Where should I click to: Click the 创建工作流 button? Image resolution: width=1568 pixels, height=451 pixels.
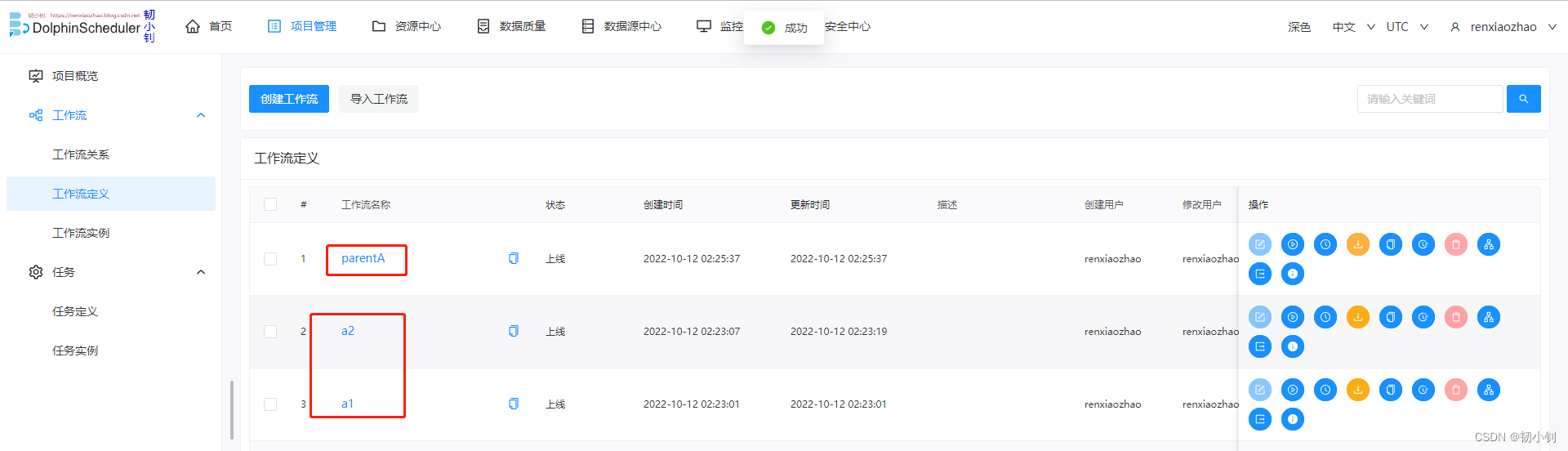pyautogui.click(x=289, y=99)
